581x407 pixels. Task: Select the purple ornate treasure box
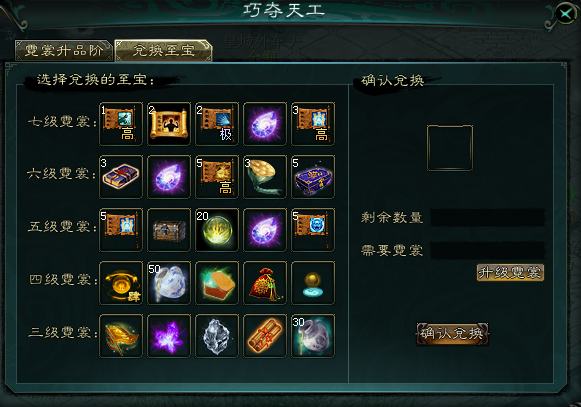[313, 177]
